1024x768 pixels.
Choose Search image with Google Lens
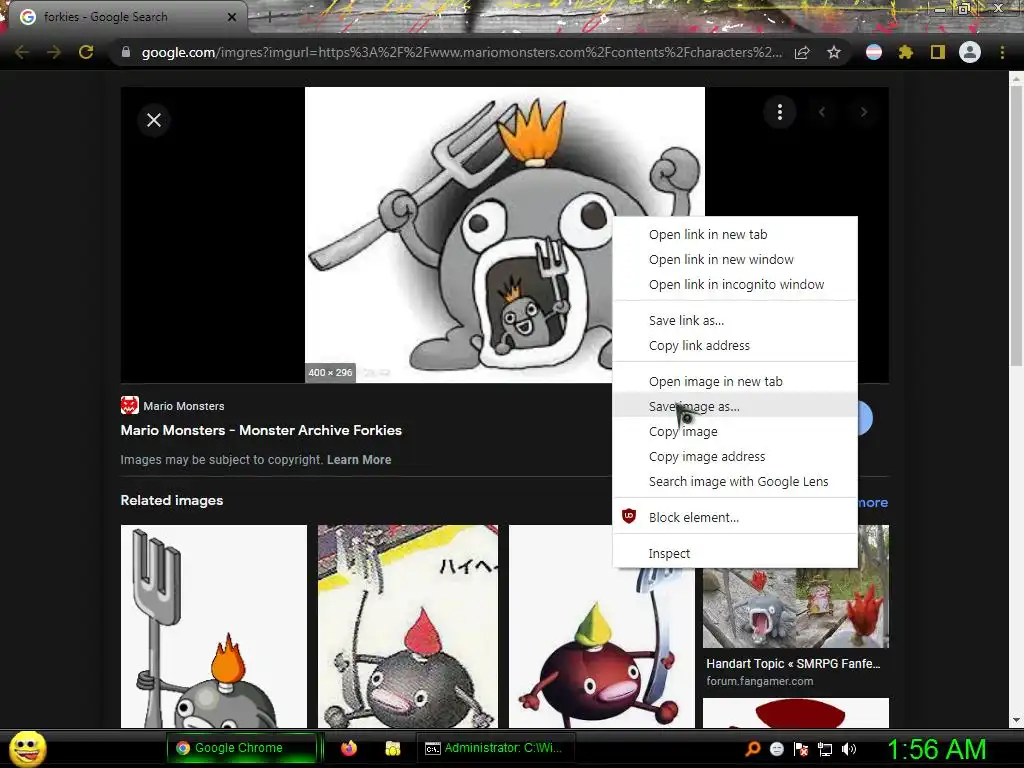coord(735,481)
